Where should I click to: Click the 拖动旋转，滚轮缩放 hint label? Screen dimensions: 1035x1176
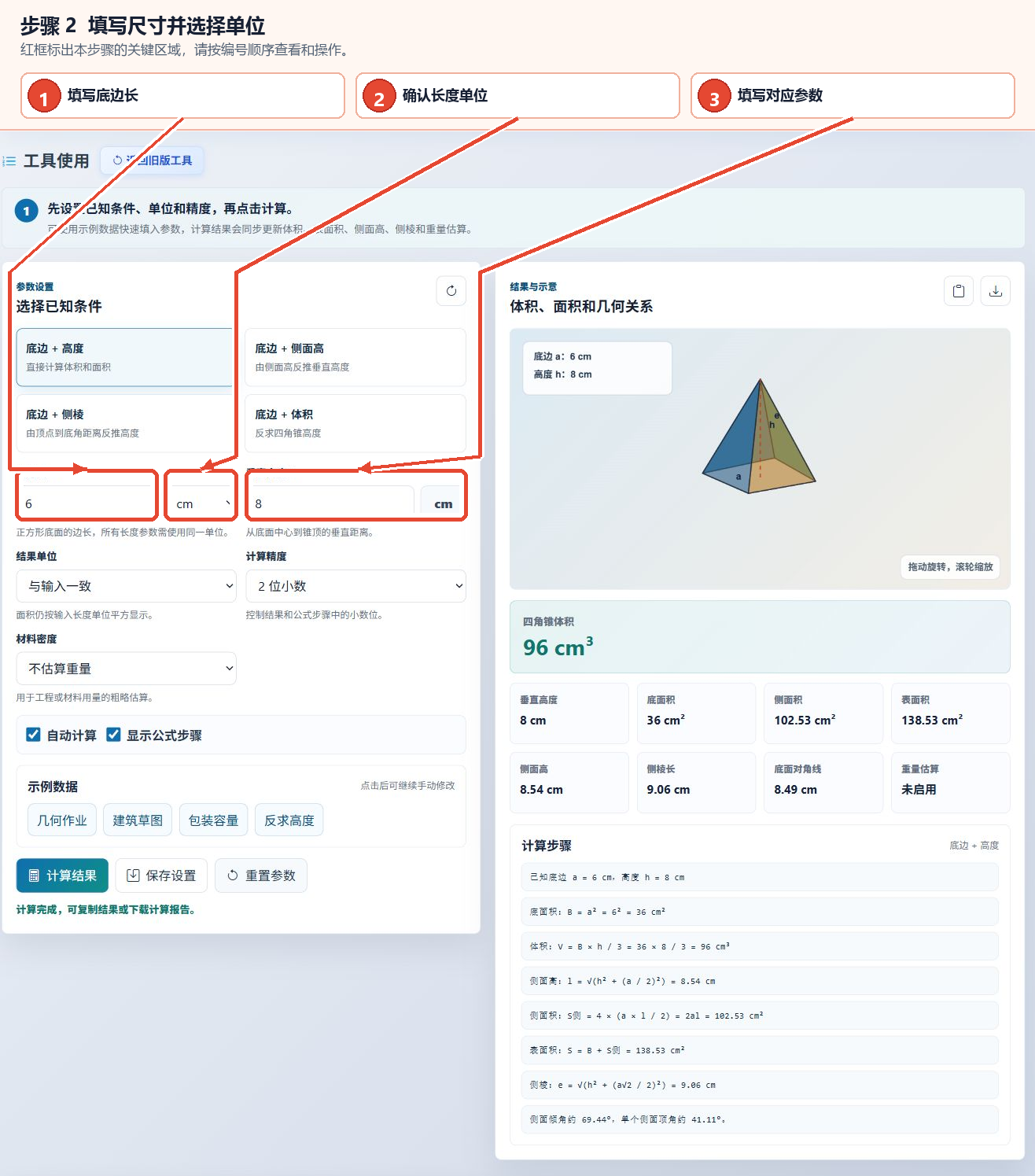pyautogui.click(x=950, y=567)
